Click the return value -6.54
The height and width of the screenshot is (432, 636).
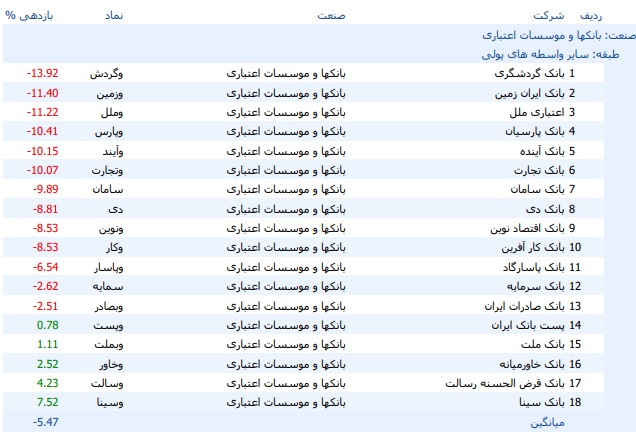[45, 267]
